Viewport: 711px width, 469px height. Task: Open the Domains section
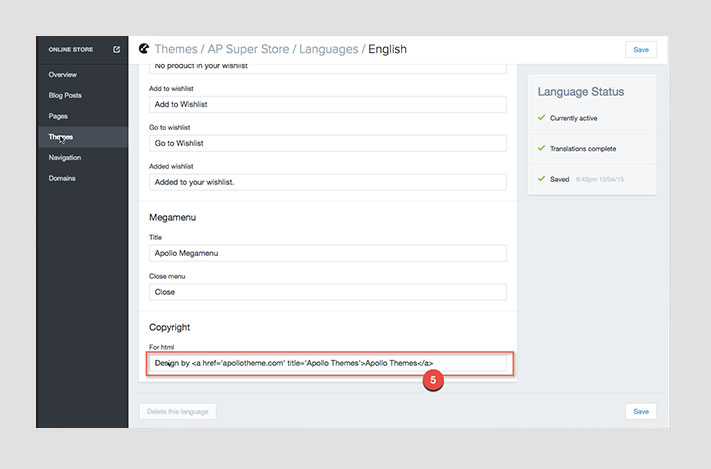tap(62, 179)
